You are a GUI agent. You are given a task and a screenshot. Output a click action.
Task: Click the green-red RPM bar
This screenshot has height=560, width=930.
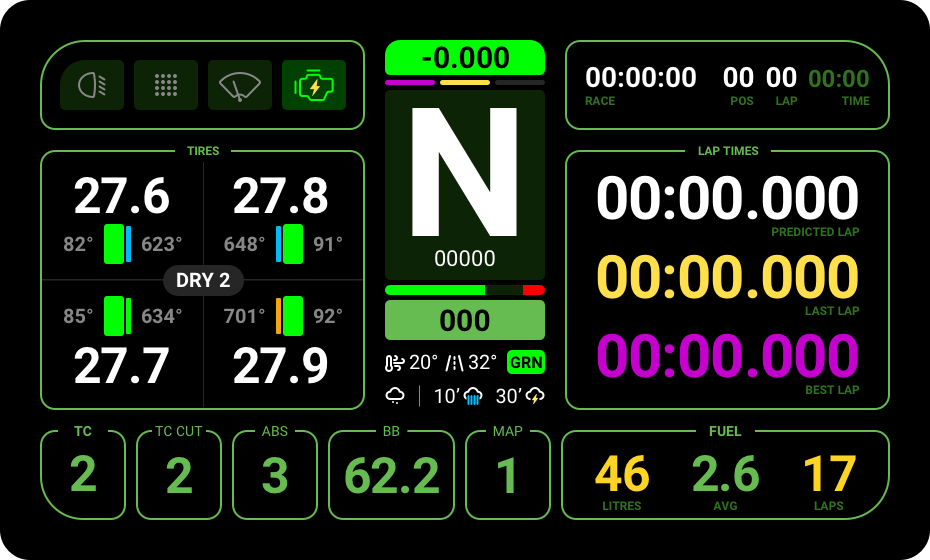point(465,290)
